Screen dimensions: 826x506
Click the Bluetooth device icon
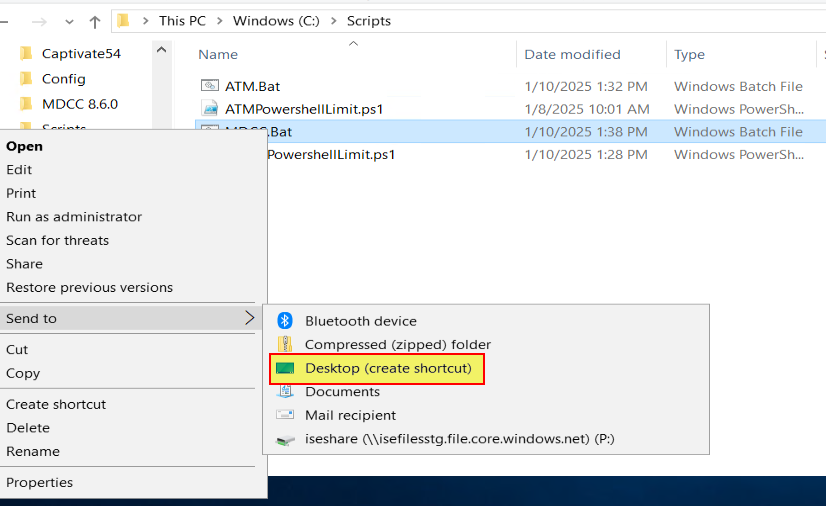[x=285, y=320]
